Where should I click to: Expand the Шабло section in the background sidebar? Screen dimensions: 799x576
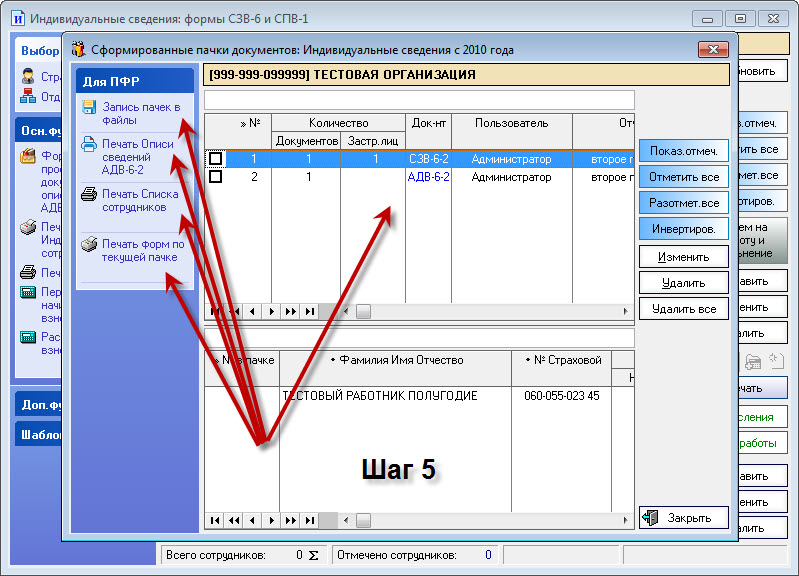tap(38, 434)
